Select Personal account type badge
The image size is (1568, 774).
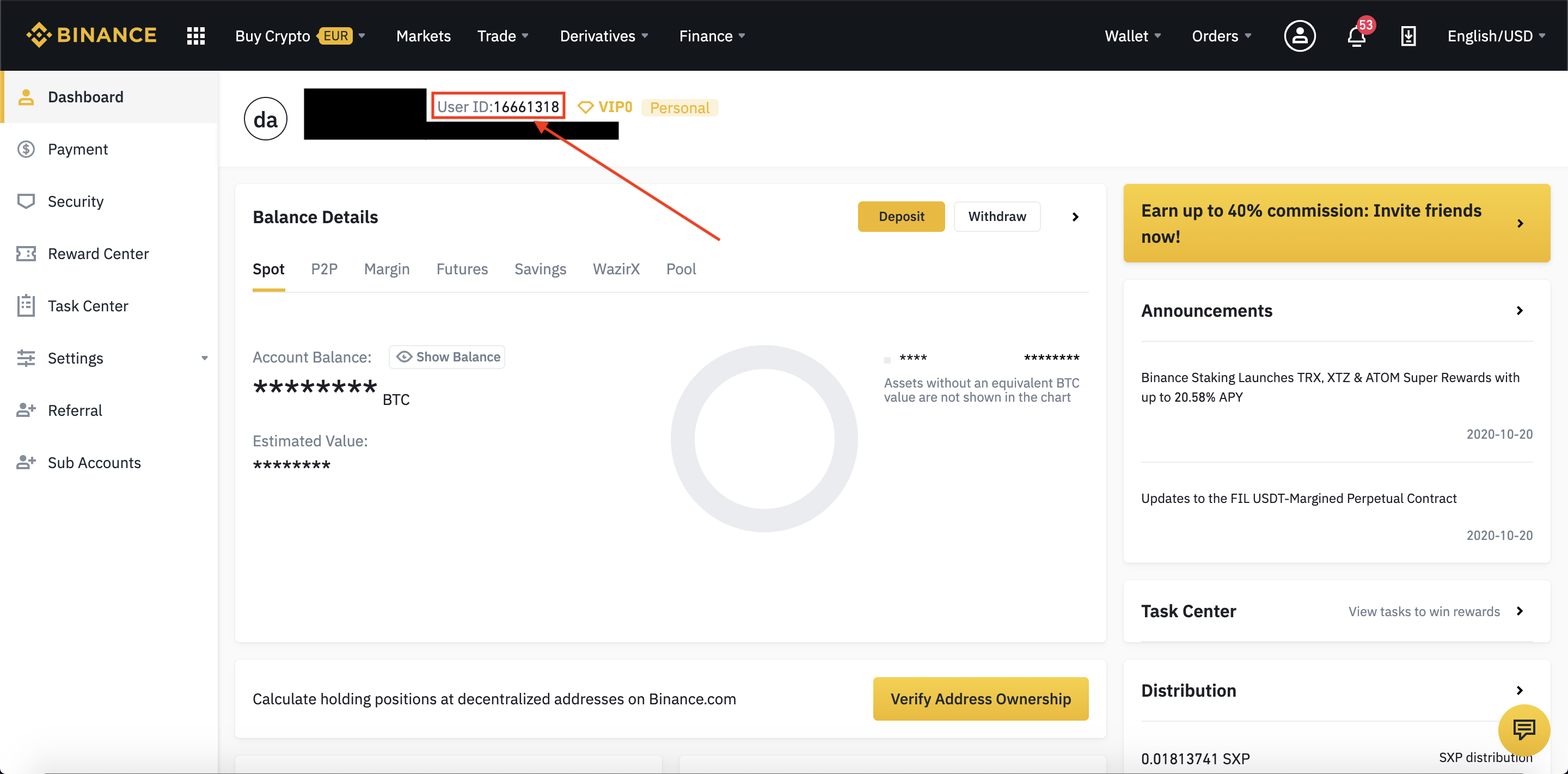coord(680,107)
